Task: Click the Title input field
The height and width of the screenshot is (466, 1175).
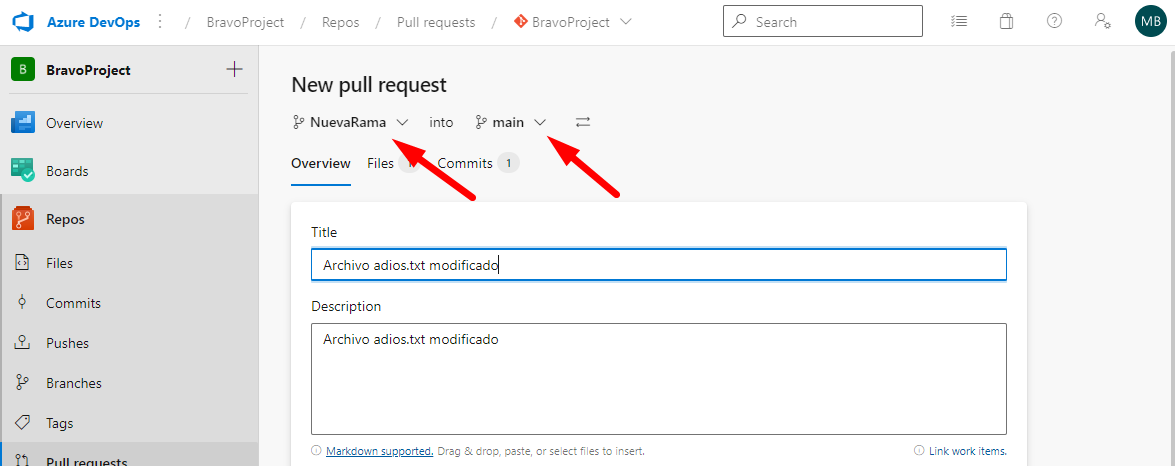Action: click(658, 265)
